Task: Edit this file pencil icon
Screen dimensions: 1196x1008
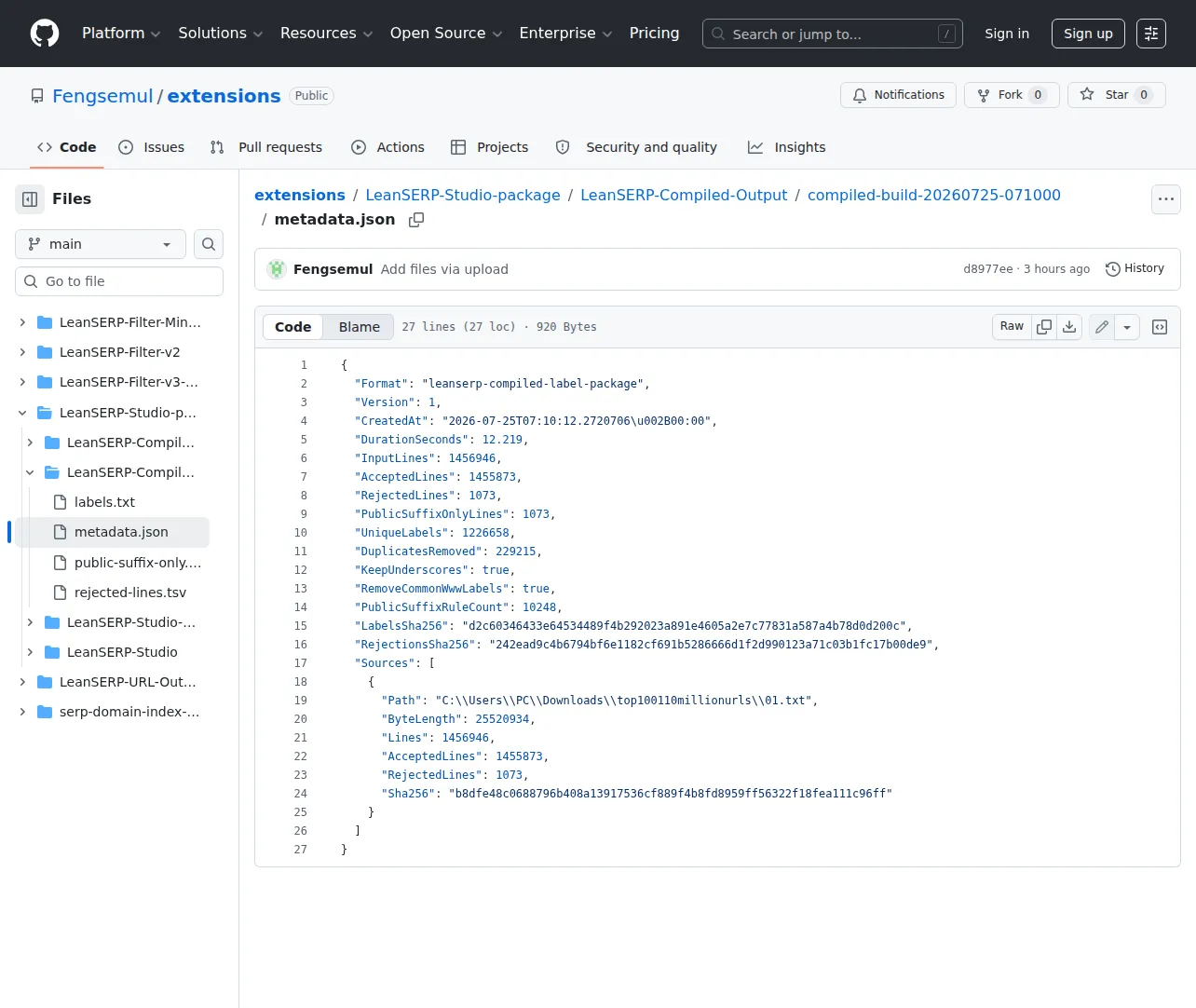Action: point(1102,327)
